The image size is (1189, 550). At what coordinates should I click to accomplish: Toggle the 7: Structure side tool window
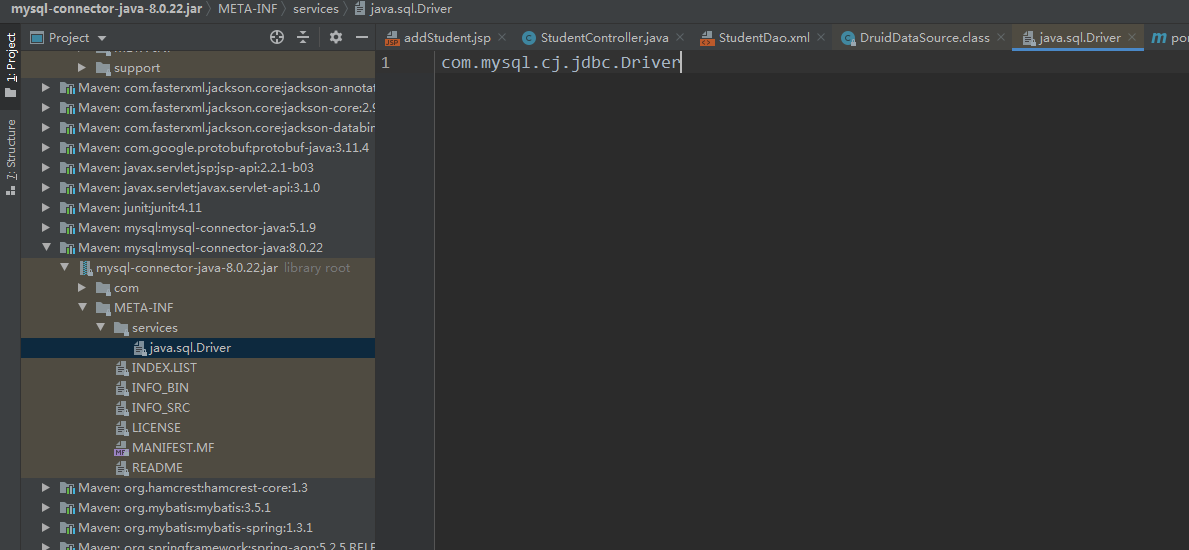11,157
